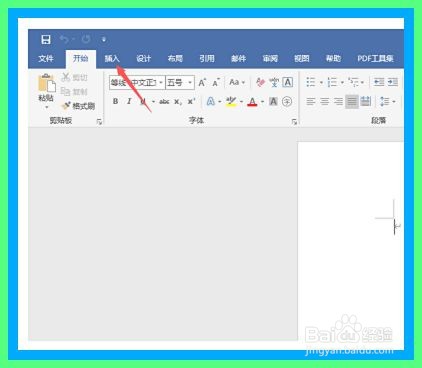This screenshot has width=422, height=368.
Task: Click the distributed alignment icon
Action: click(366, 101)
